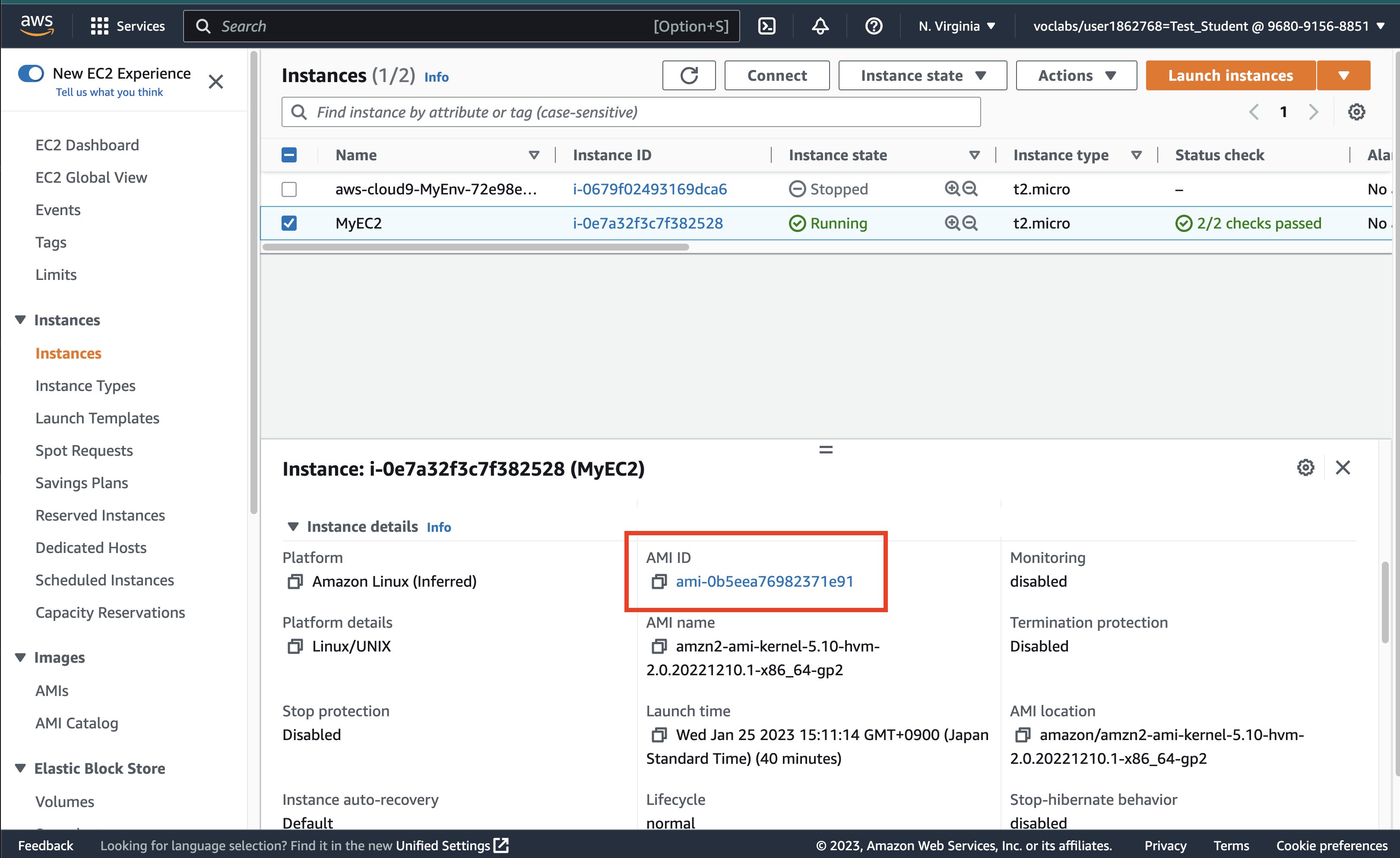Open the notifications bell icon
The width and height of the screenshot is (1400, 858).
point(819,25)
